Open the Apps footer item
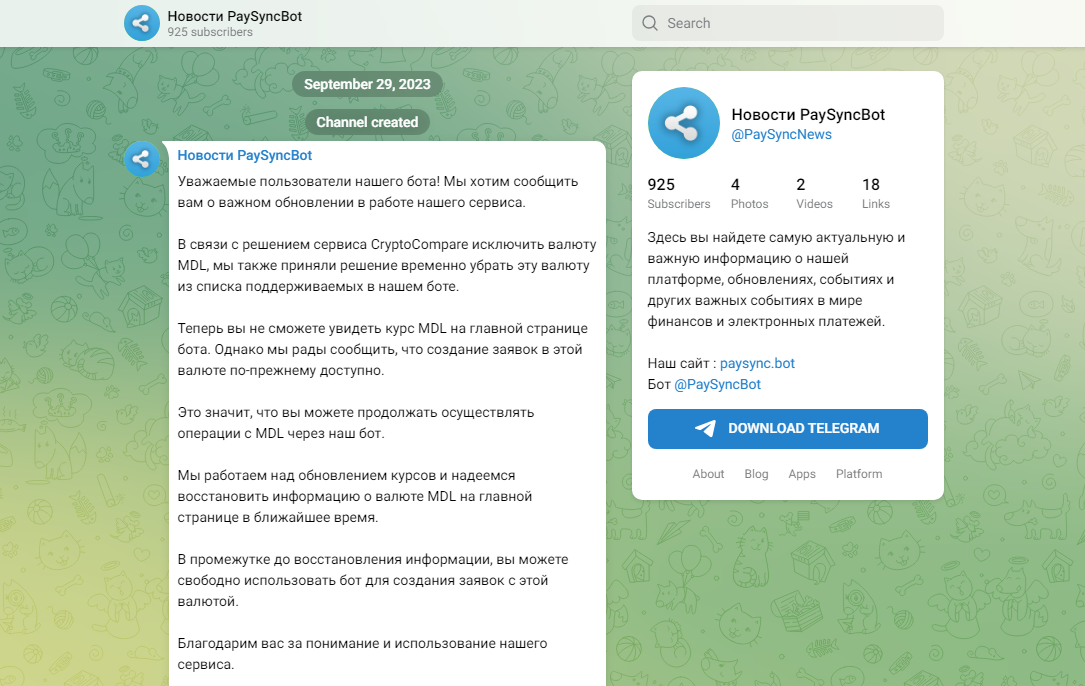This screenshot has height=686, width=1085. tap(802, 473)
